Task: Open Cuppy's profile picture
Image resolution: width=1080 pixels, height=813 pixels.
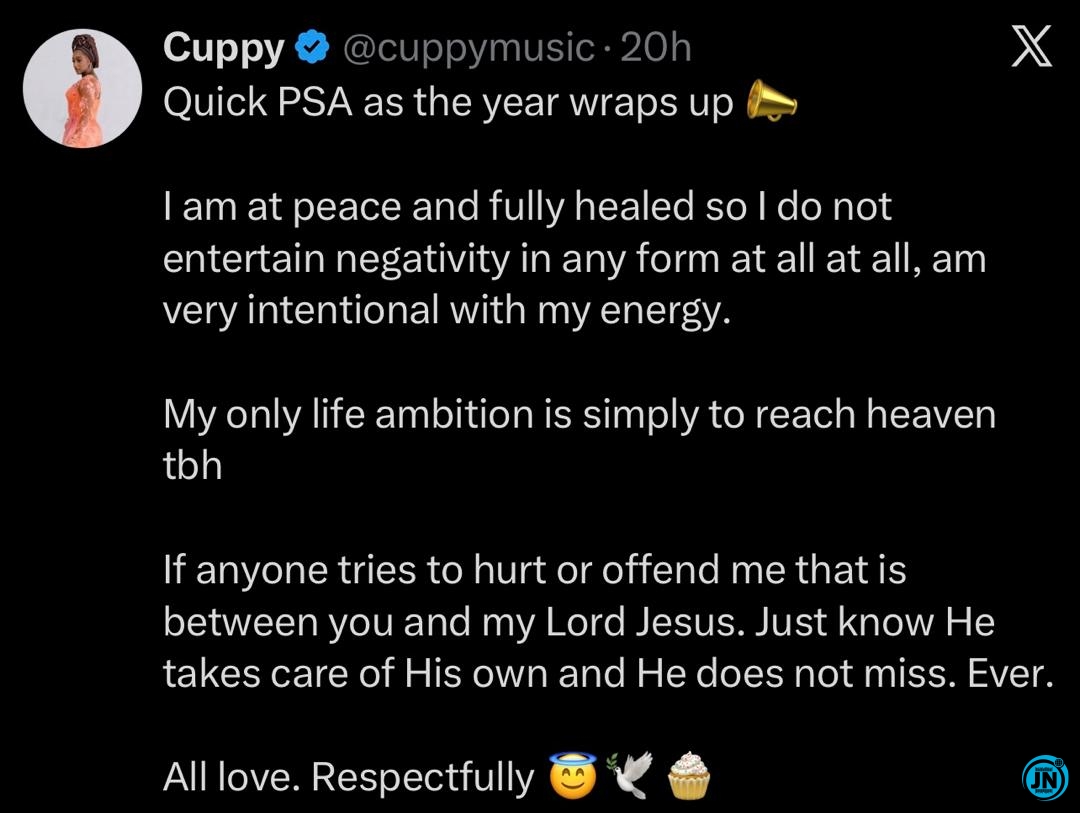Action: coord(82,88)
